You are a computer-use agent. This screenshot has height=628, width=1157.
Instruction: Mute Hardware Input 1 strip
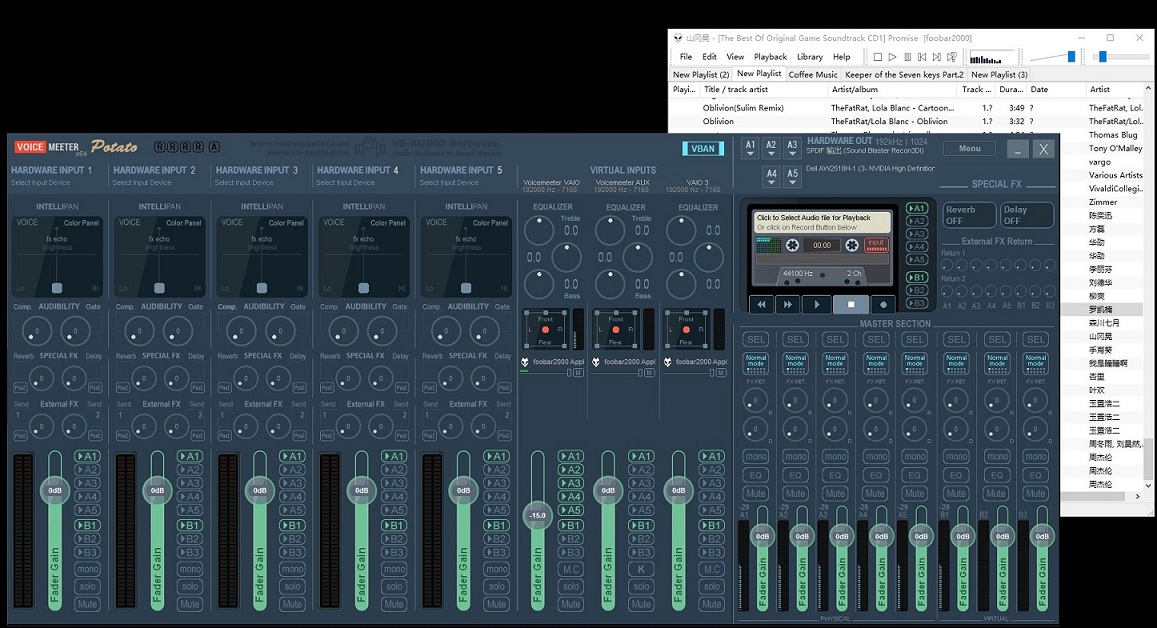click(x=87, y=604)
